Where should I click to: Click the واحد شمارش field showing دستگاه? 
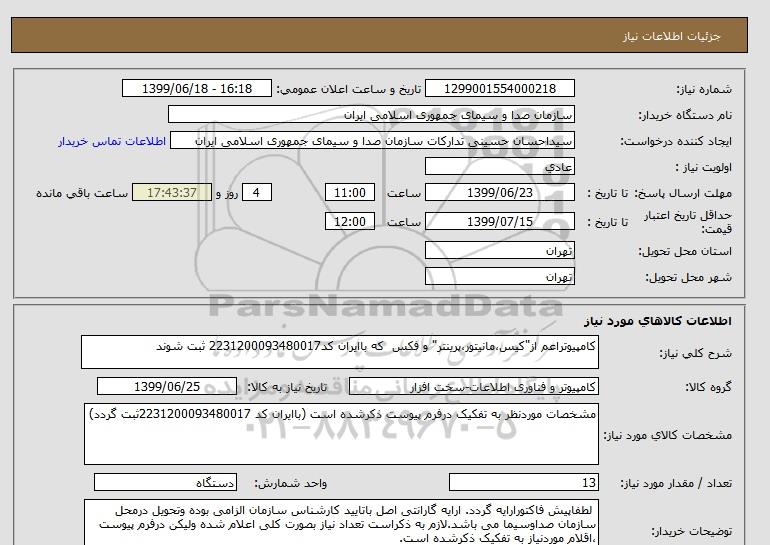click(x=165, y=482)
